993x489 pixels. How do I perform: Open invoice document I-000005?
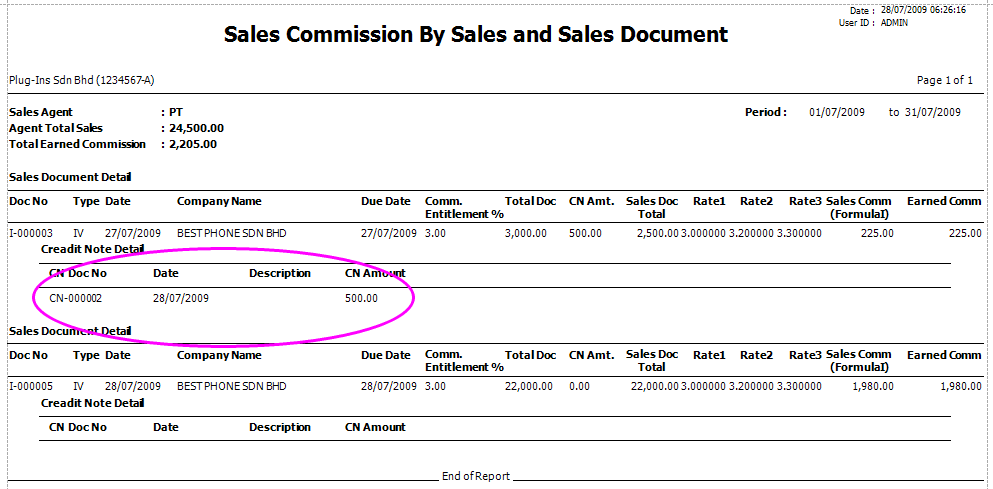pyautogui.click(x=31, y=386)
